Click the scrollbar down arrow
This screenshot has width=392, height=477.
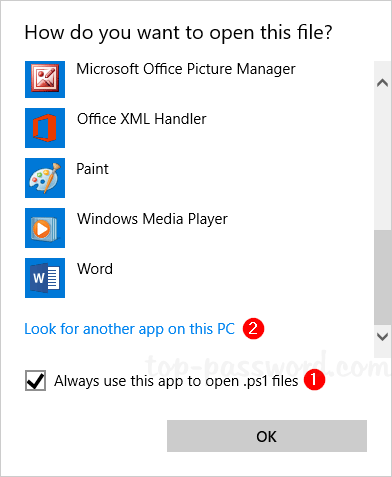tap(382, 336)
